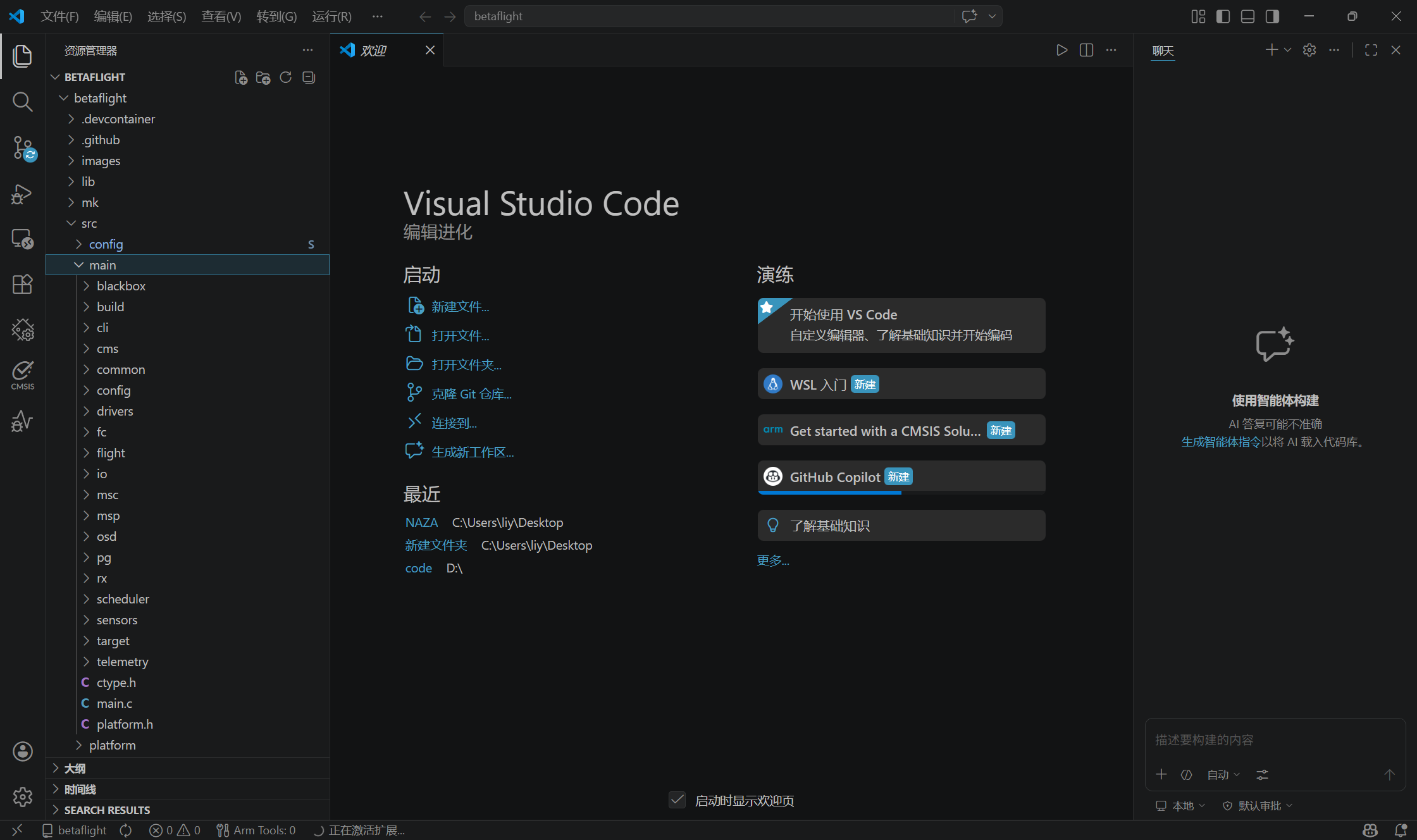
Task: Open recent NAZA folder link
Action: pyautogui.click(x=421, y=522)
